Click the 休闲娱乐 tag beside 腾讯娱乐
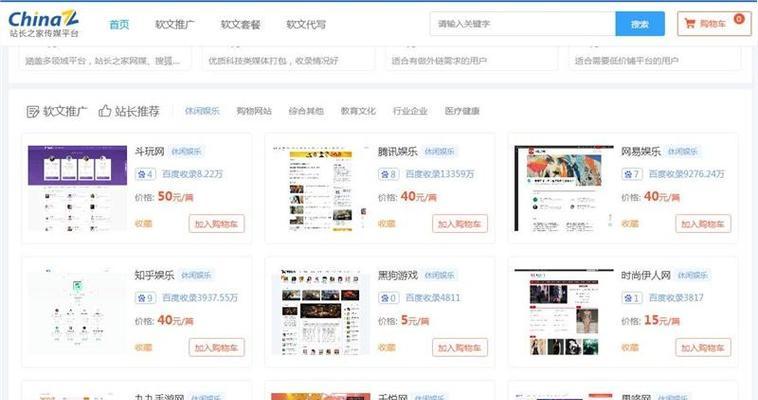Viewport: 758px width, 400px height. [439, 151]
